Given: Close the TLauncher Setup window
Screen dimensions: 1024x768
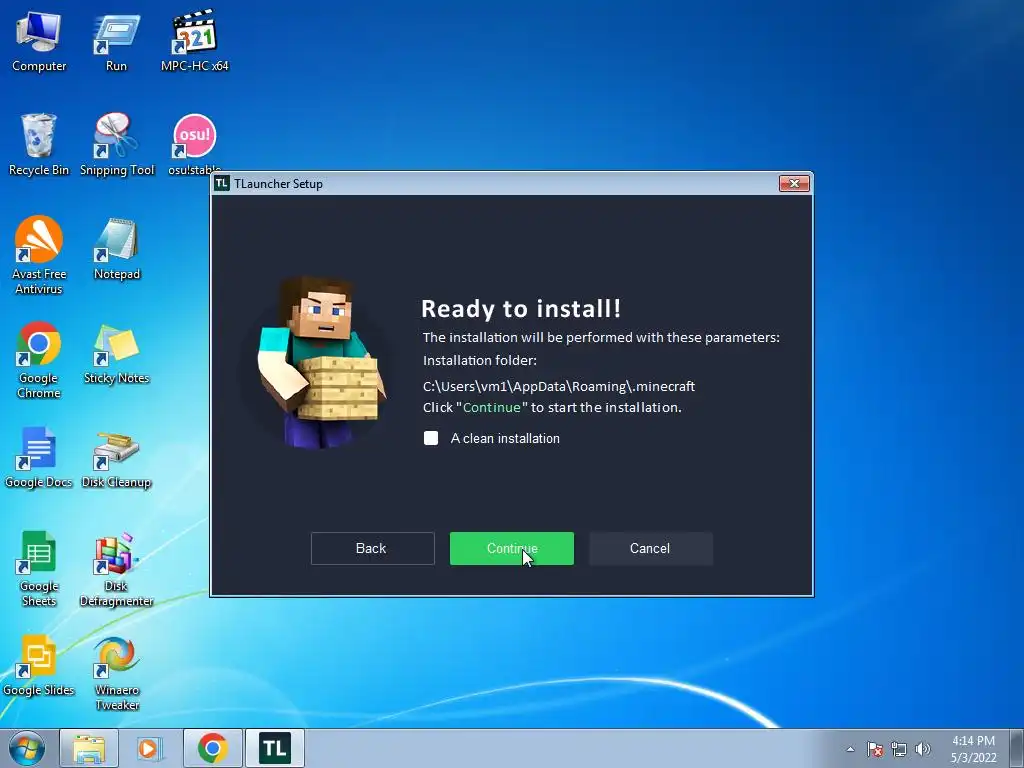Looking at the screenshot, I should [794, 184].
